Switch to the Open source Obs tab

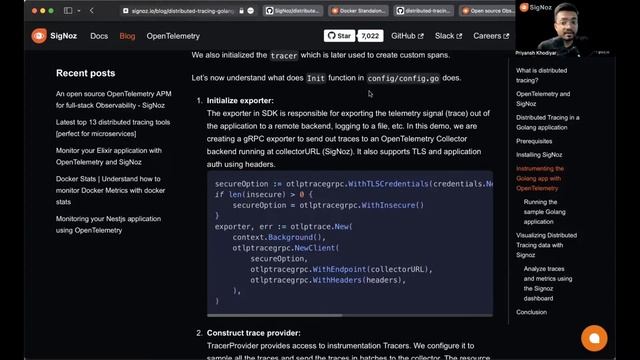(x=487, y=11)
